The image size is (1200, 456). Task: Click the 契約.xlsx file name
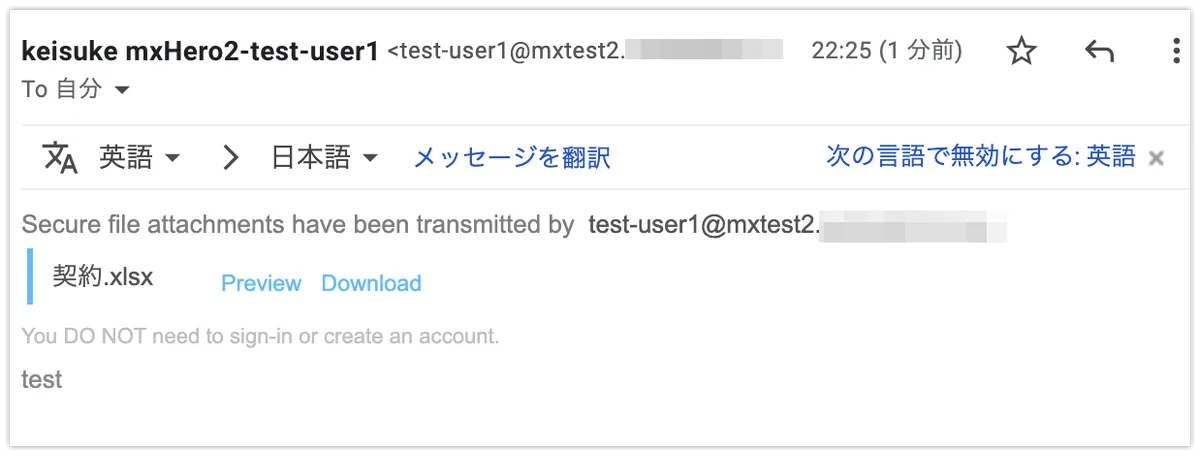click(103, 277)
